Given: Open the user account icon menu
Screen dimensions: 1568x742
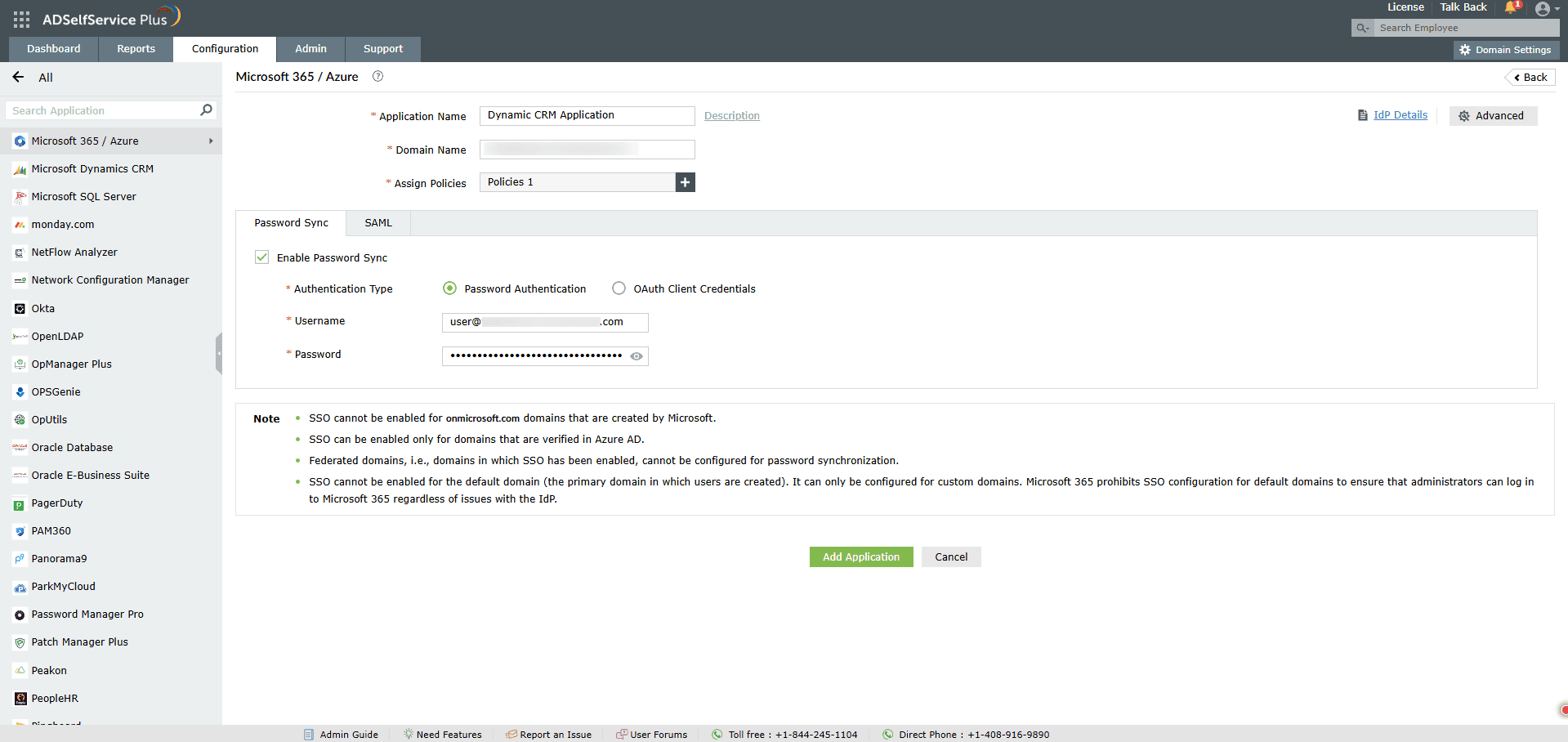Looking at the screenshot, I should pyautogui.click(x=1543, y=9).
